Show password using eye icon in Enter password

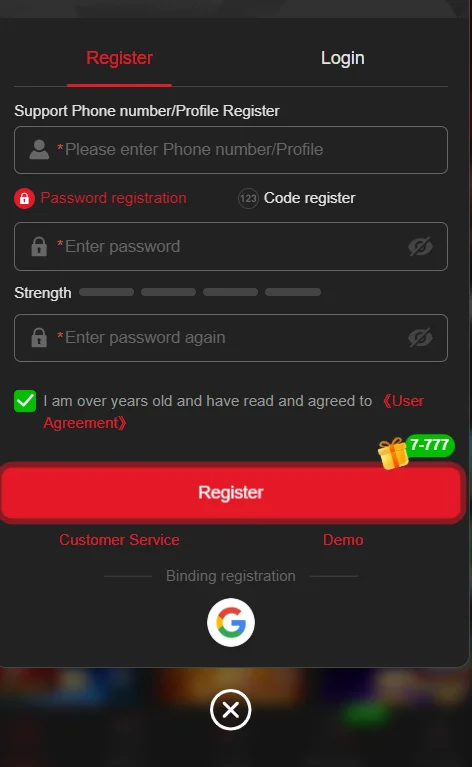point(420,247)
